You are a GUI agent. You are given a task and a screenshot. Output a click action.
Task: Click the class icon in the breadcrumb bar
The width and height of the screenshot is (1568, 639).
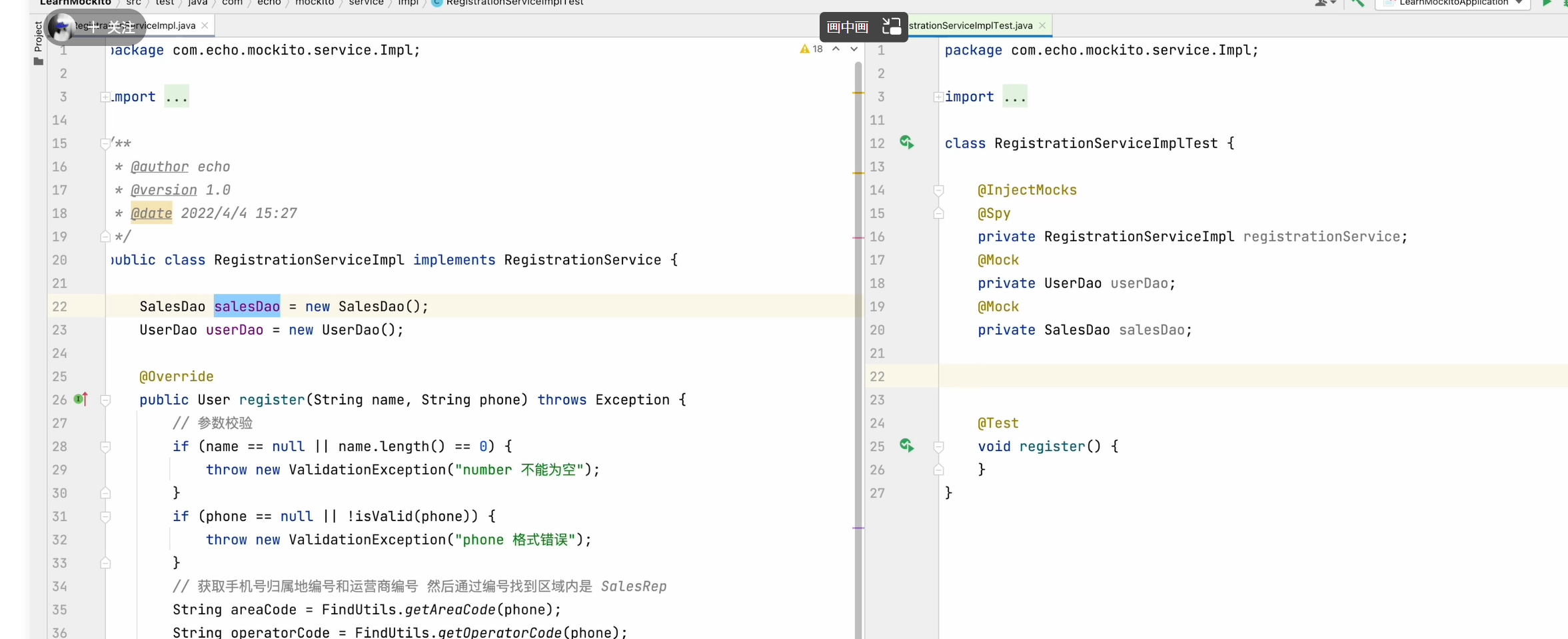click(437, 3)
